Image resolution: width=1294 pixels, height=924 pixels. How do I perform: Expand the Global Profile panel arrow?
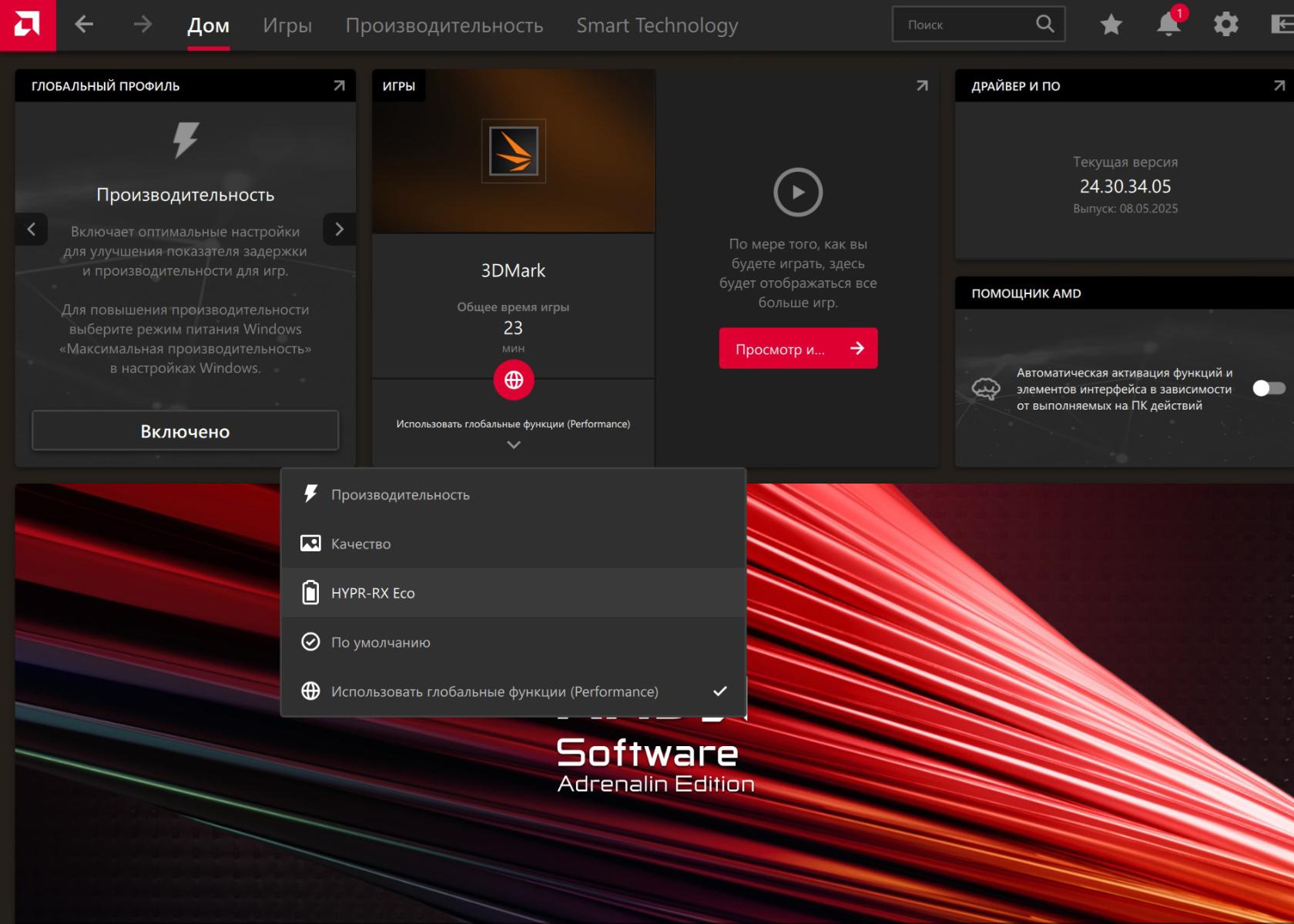click(x=339, y=85)
